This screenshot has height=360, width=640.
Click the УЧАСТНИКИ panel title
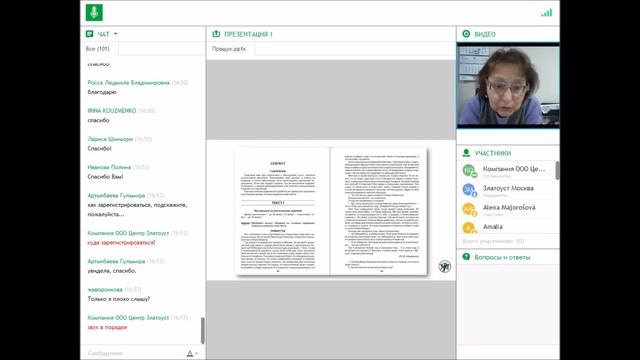coord(493,153)
